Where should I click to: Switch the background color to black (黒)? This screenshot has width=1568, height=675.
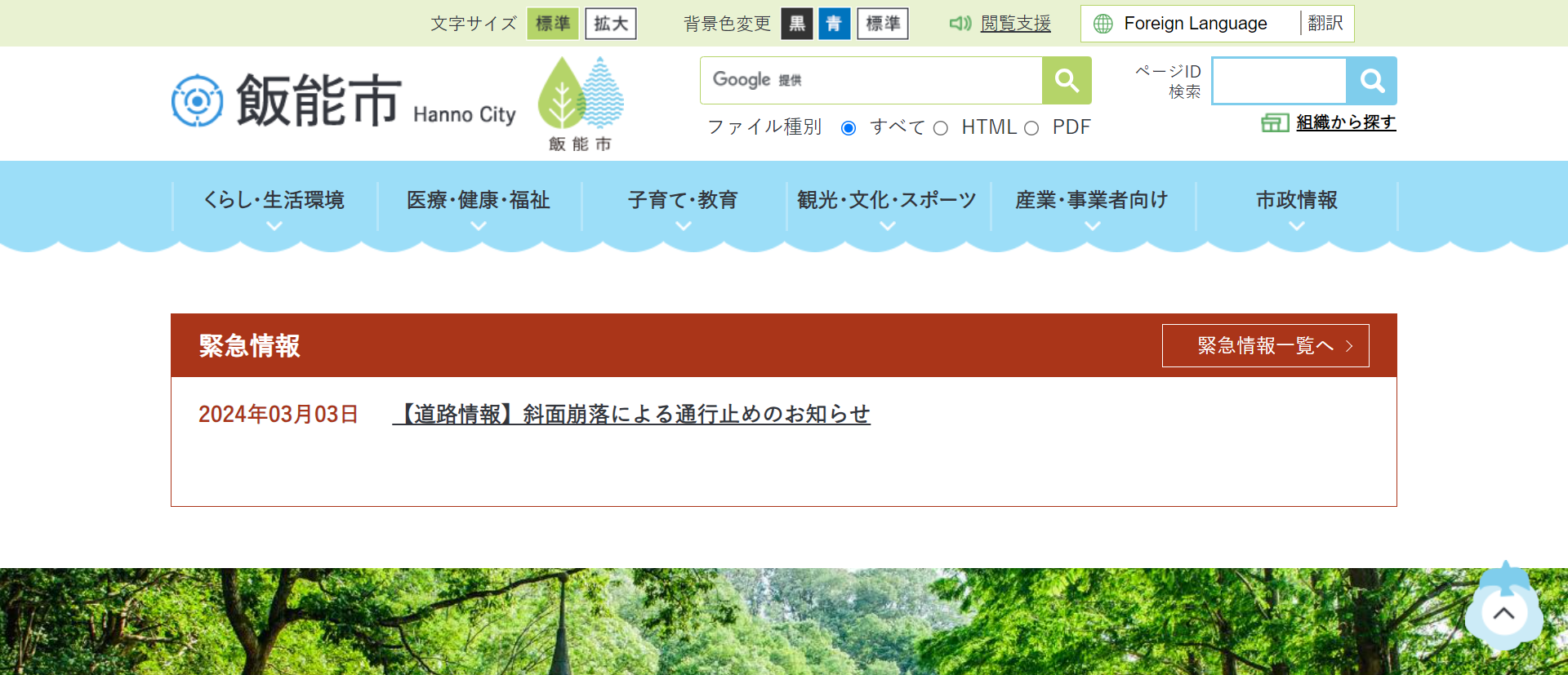click(797, 24)
